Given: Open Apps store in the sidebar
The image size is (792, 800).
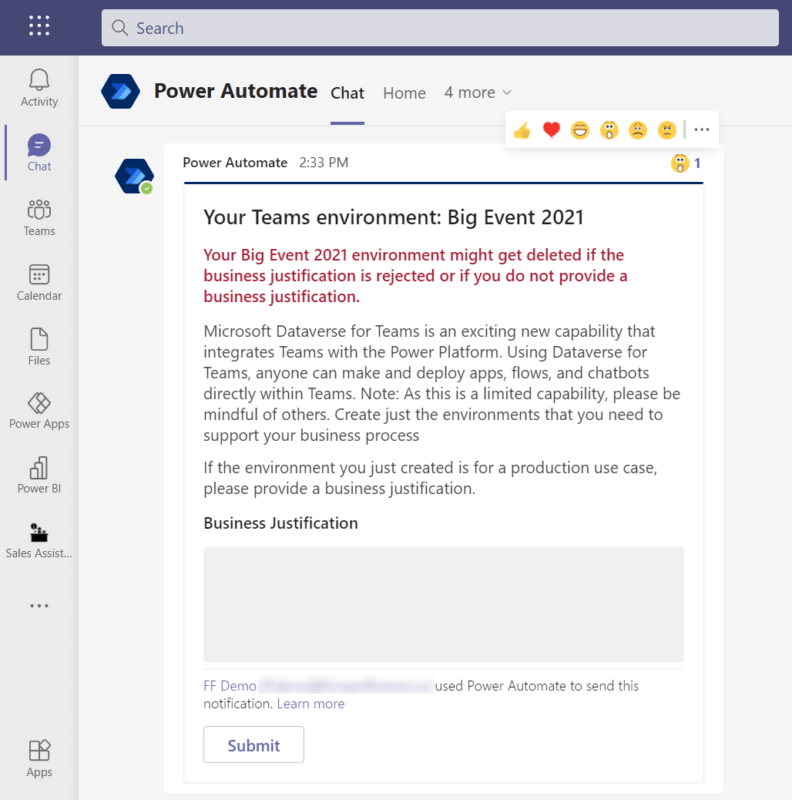Looking at the screenshot, I should pyautogui.click(x=39, y=759).
